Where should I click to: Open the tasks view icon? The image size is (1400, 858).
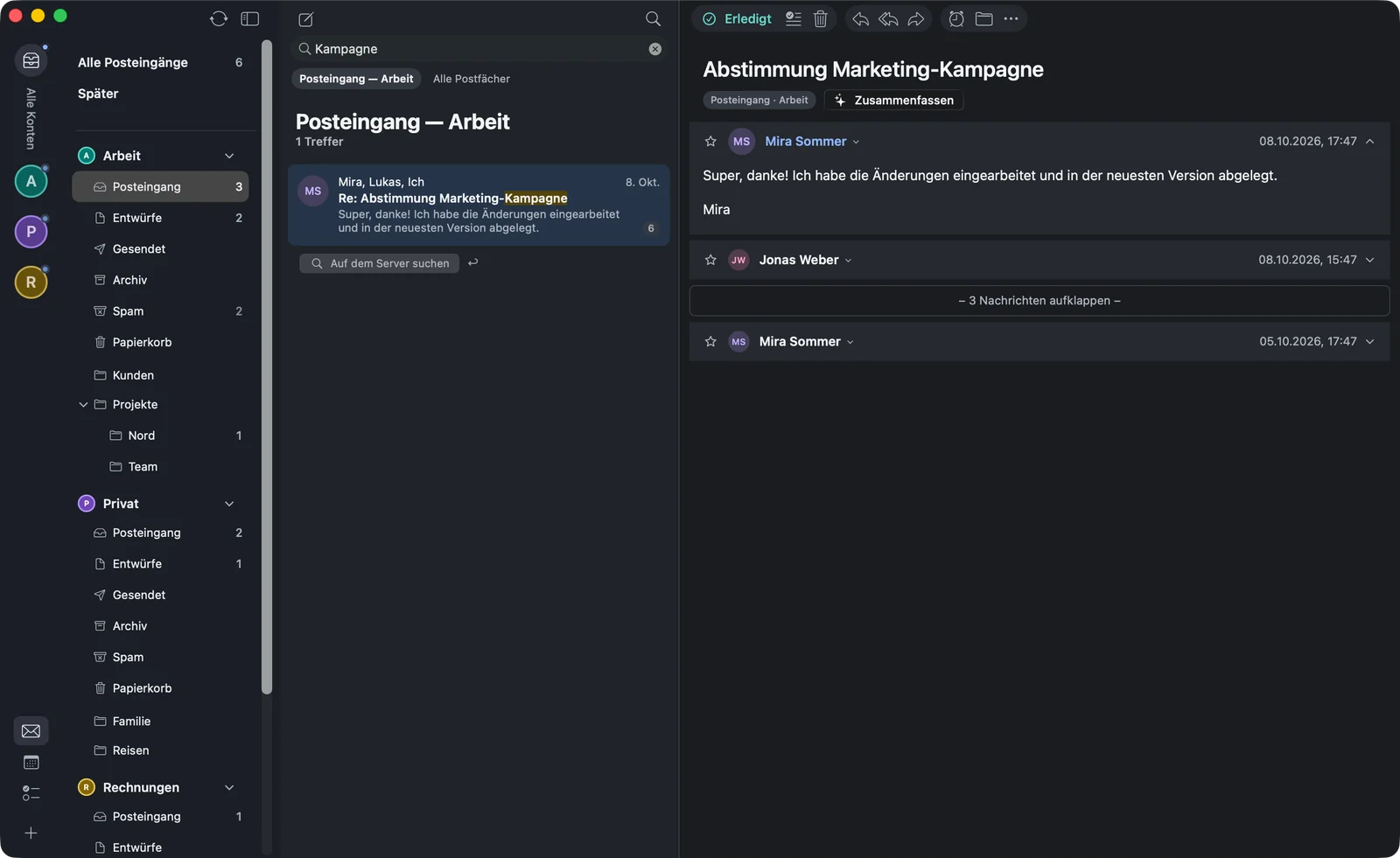31,793
